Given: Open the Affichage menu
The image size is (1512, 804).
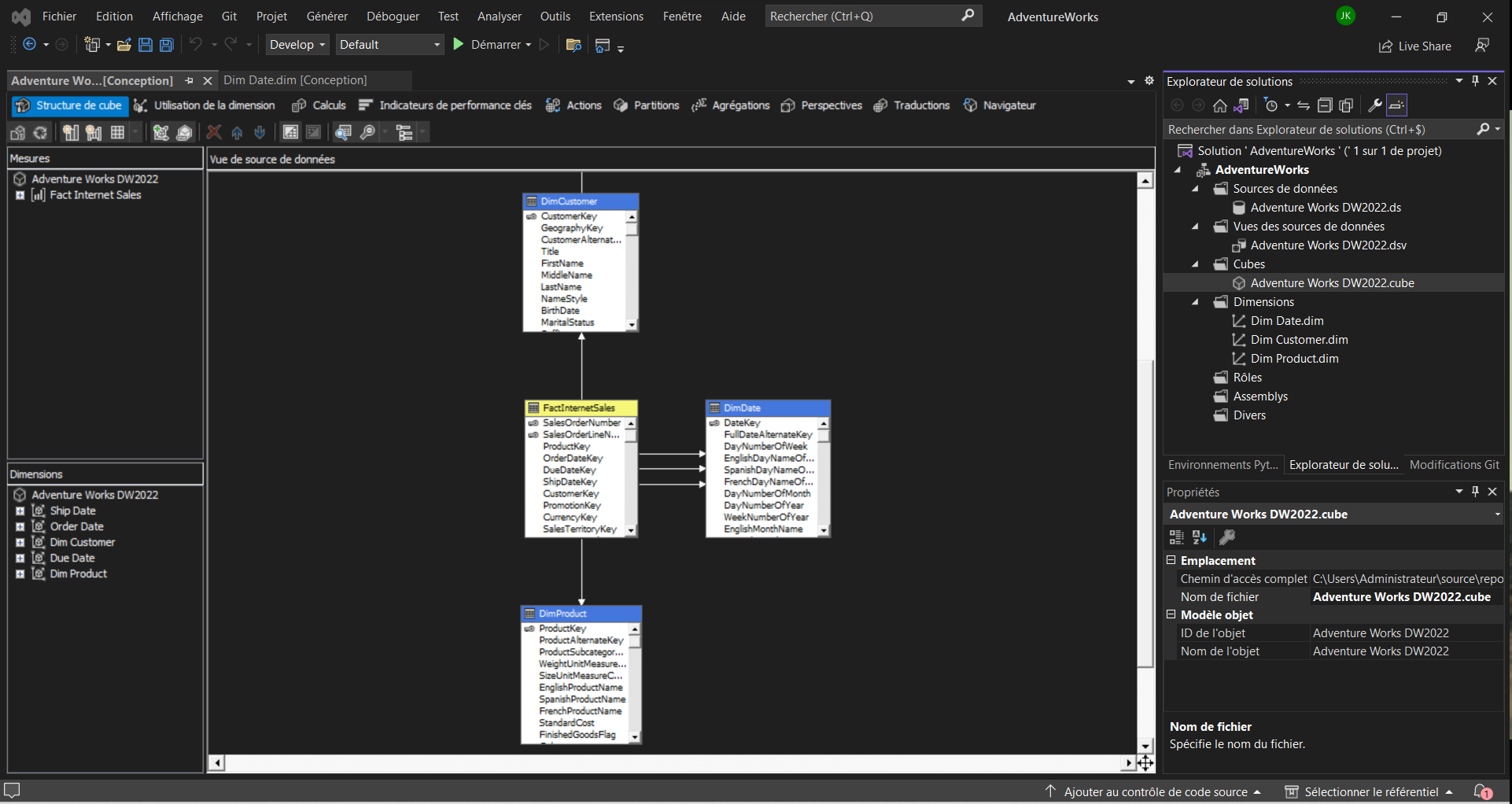Looking at the screenshot, I should click(x=177, y=17).
